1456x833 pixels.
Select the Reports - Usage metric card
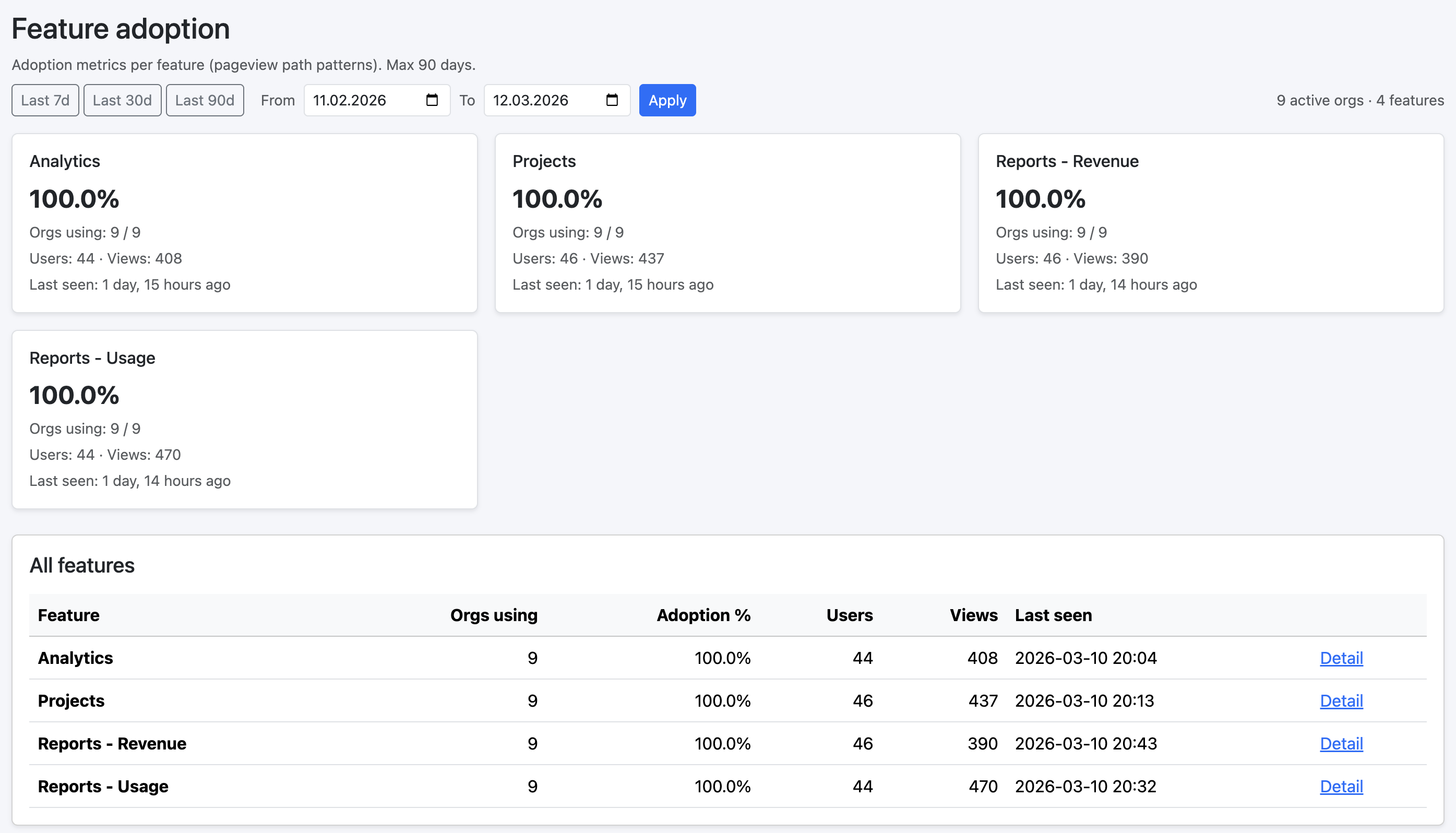pos(244,419)
